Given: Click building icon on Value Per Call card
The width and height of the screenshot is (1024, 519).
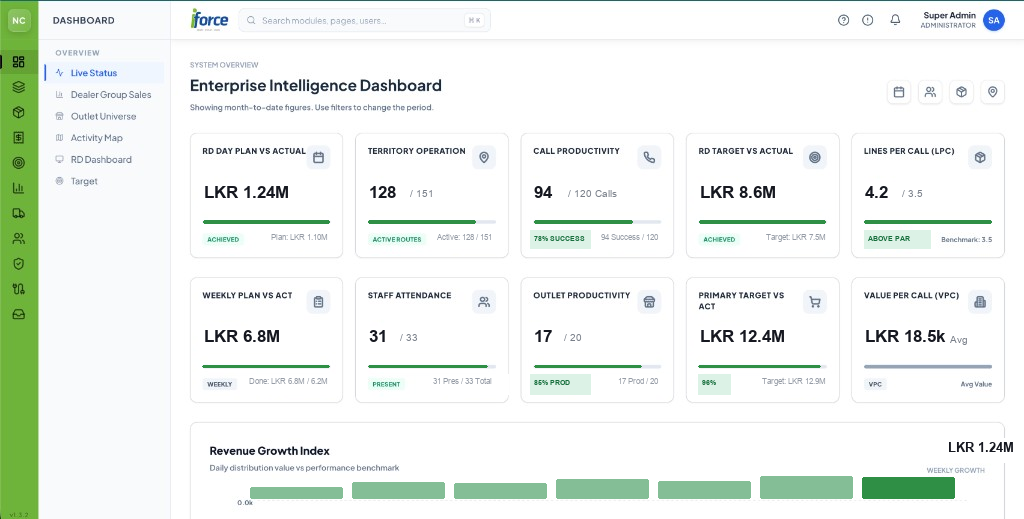Looking at the screenshot, I should click(x=980, y=302).
